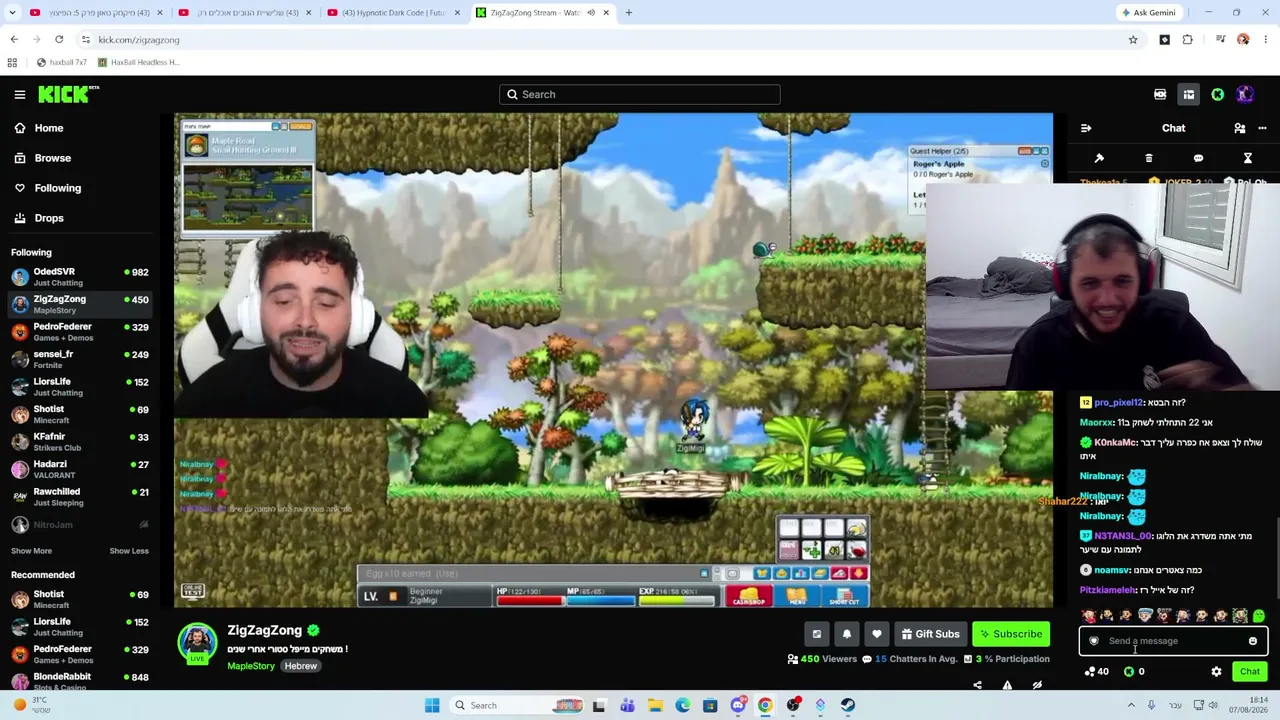This screenshot has width=1280, height=720.
Task: Open KFafnir Strikers Club channel
Action: tap(80, 442)
